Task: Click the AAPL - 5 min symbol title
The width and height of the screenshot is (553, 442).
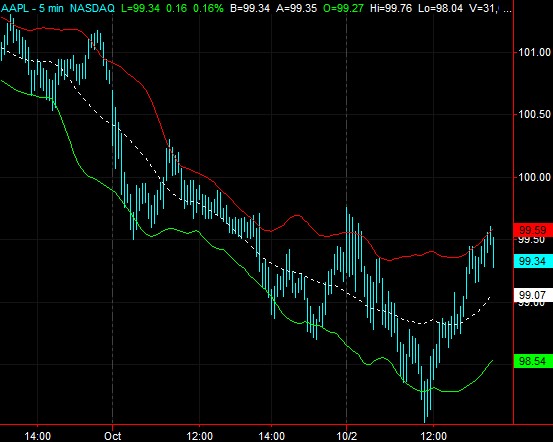Action: click(32, 8)
